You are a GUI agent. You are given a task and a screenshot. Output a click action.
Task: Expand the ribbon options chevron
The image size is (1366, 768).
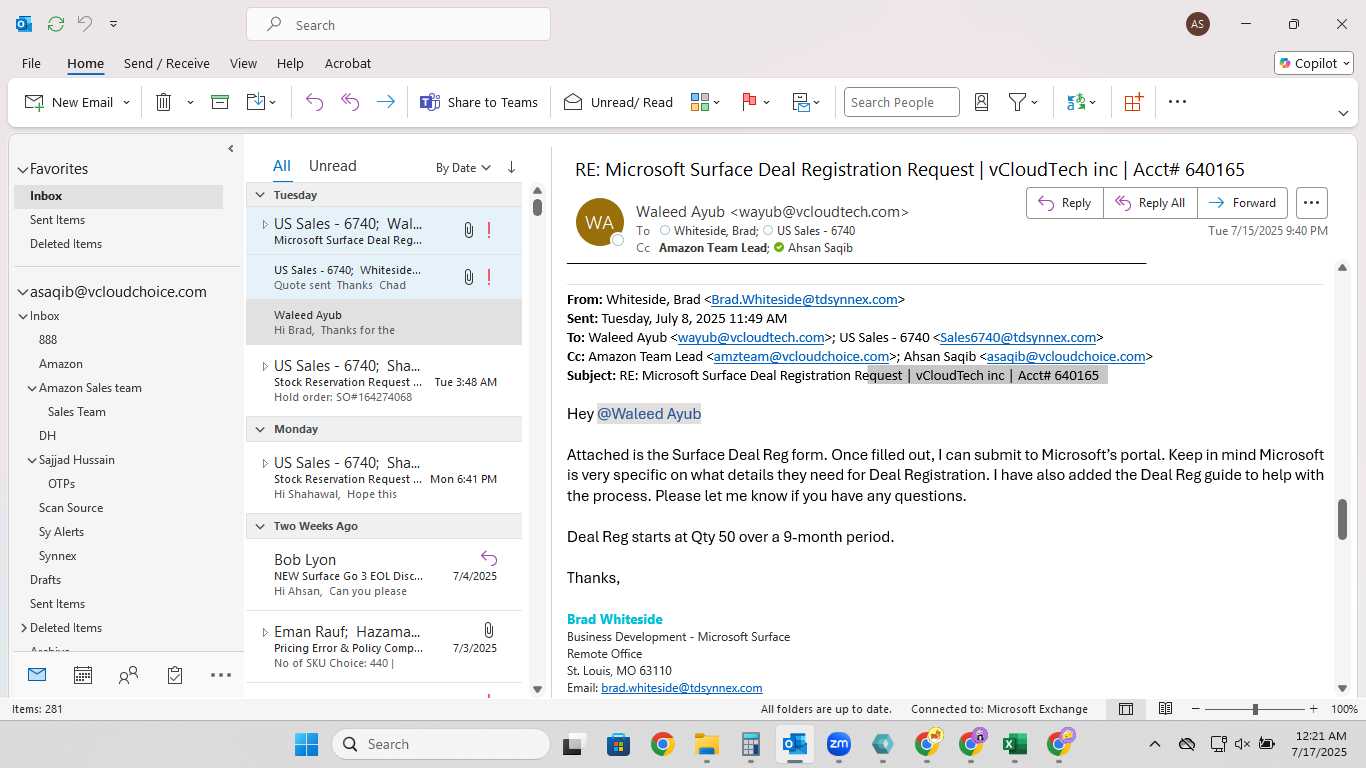[x=1343, y=113]
